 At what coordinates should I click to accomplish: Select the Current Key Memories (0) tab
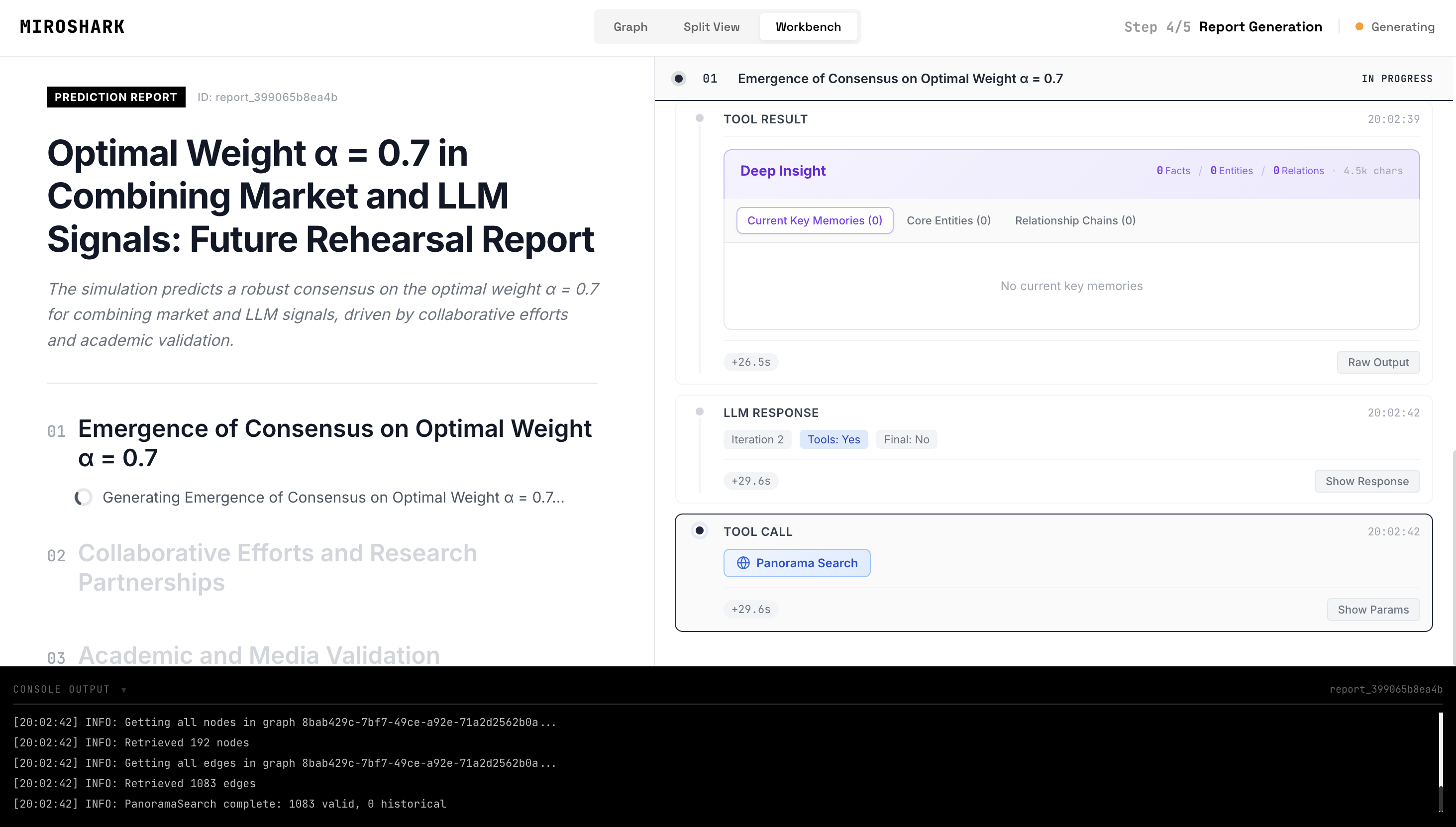coord(814,220)
